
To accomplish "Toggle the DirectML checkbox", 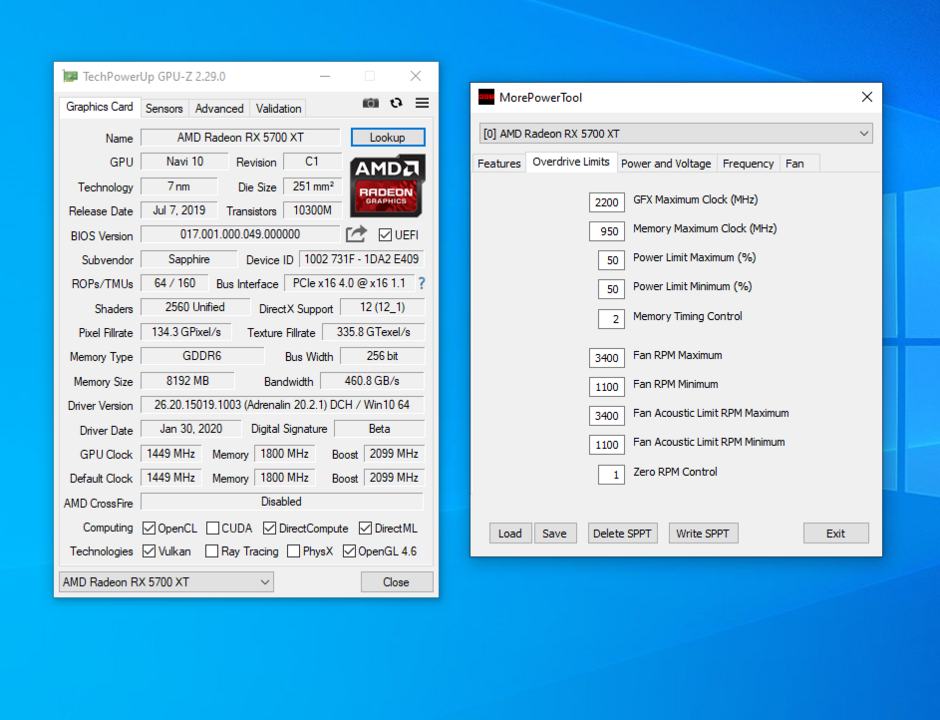I will point(365,528).
